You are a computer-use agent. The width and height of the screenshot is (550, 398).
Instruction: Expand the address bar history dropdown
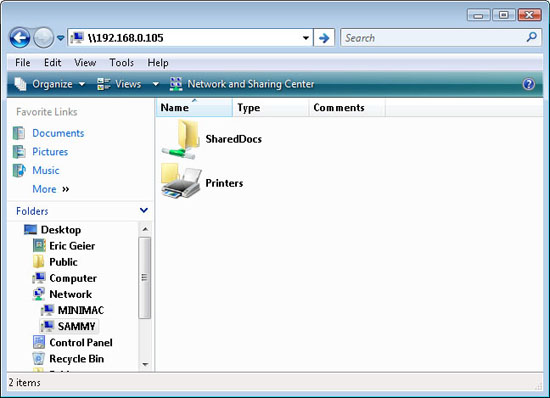click(306, 38)
